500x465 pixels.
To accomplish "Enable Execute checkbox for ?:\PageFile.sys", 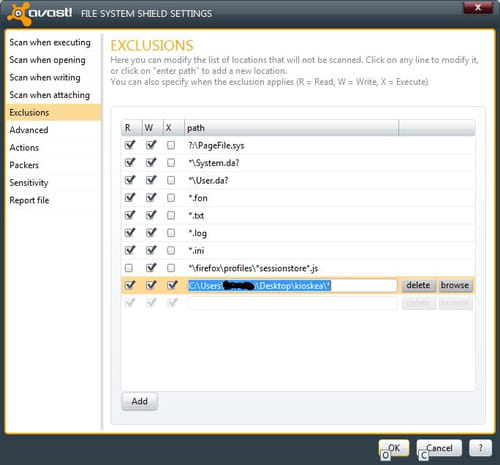I will coord(171,145).
